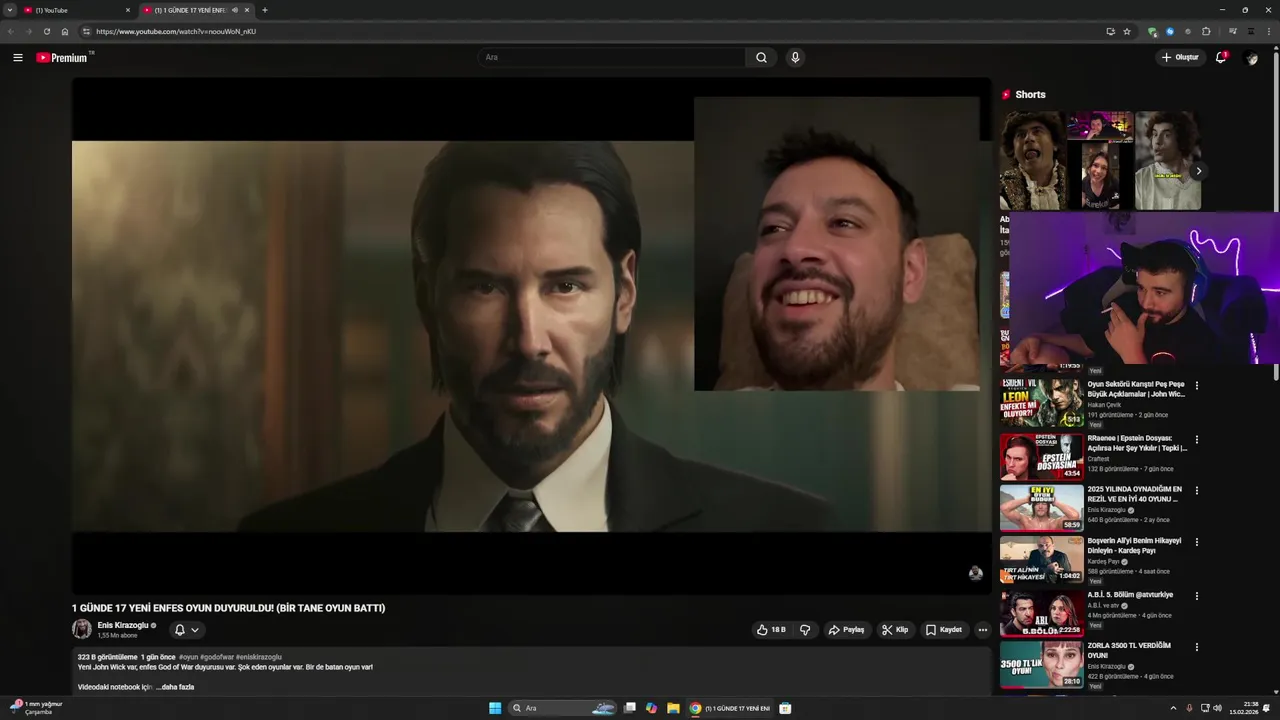Expand subscription notification options chevron
This screenshot has height=720, width=1280.
(195, 630)
